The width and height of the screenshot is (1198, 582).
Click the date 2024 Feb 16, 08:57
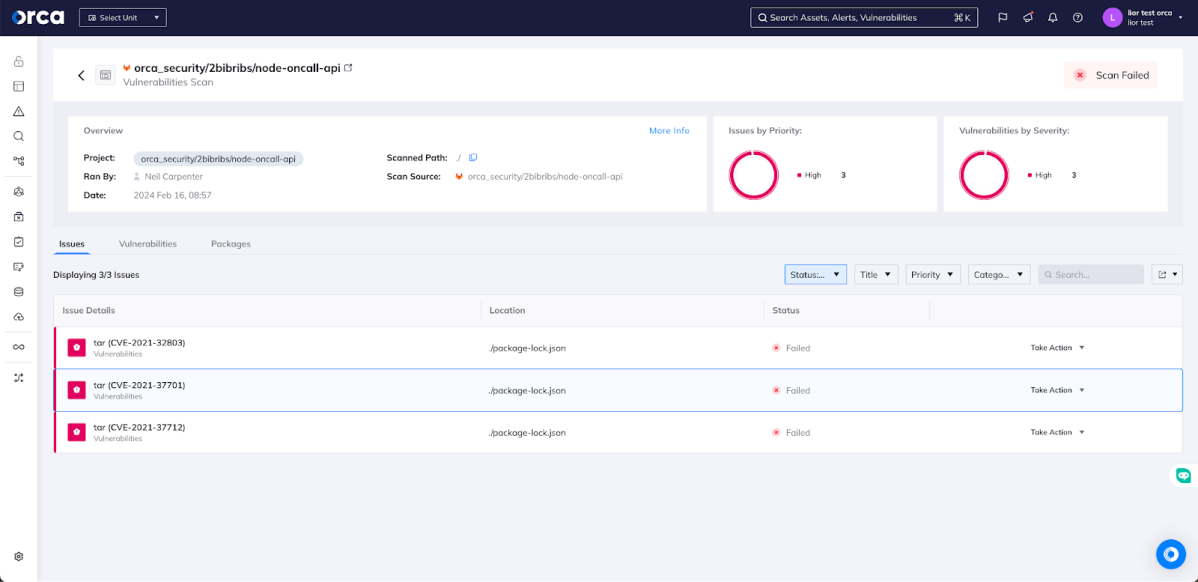(173, 195)
